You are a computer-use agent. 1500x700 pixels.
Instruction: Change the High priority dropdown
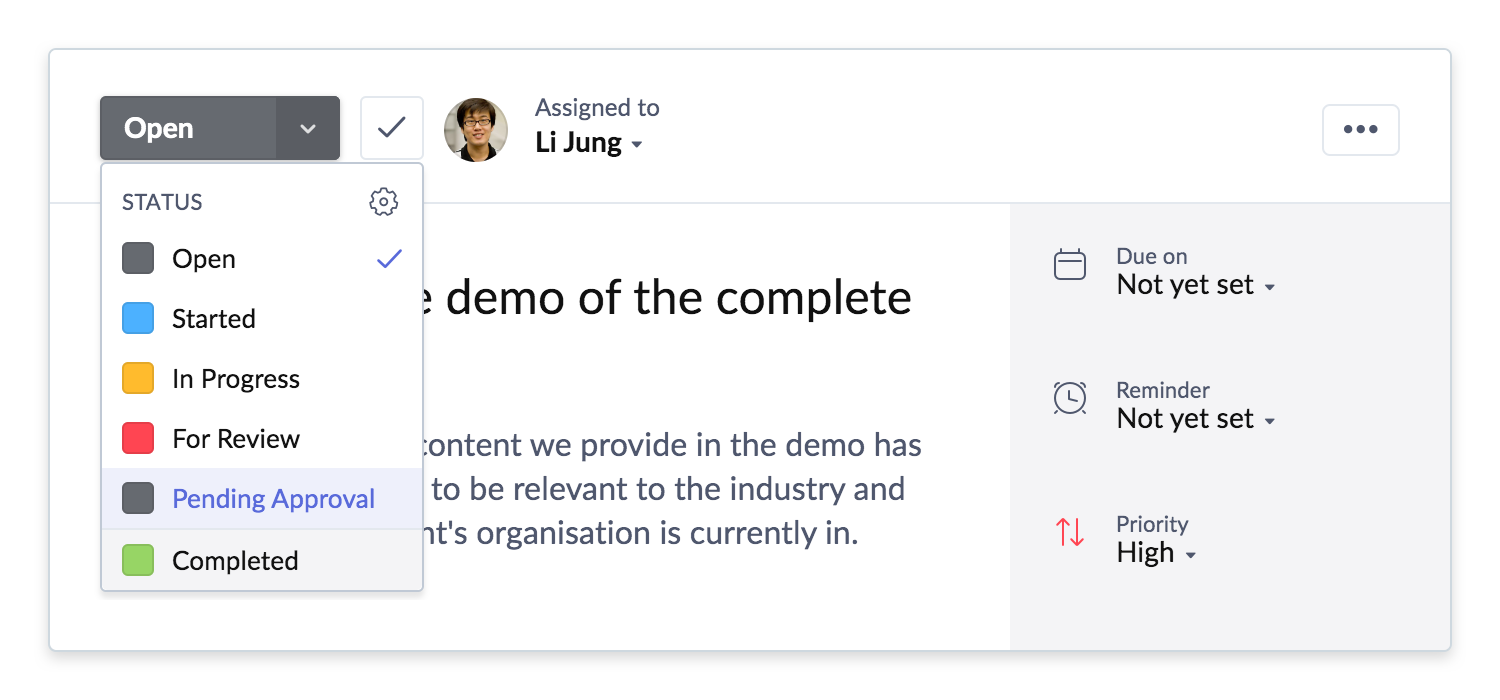click(1156, 553)
